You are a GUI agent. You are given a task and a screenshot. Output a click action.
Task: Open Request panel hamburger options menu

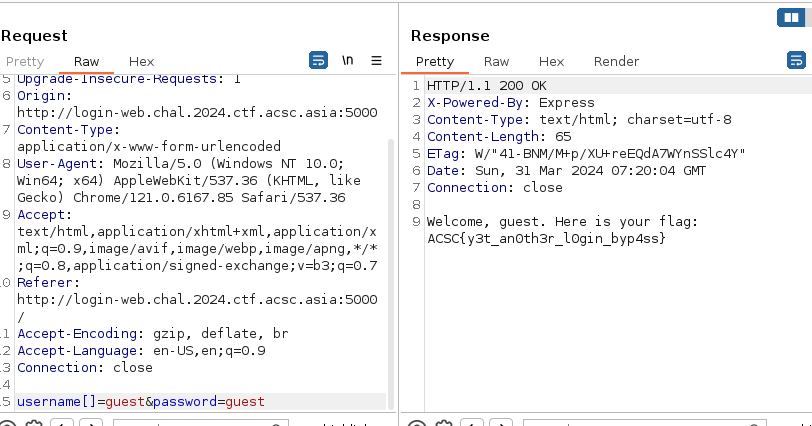tap(376, 61)
